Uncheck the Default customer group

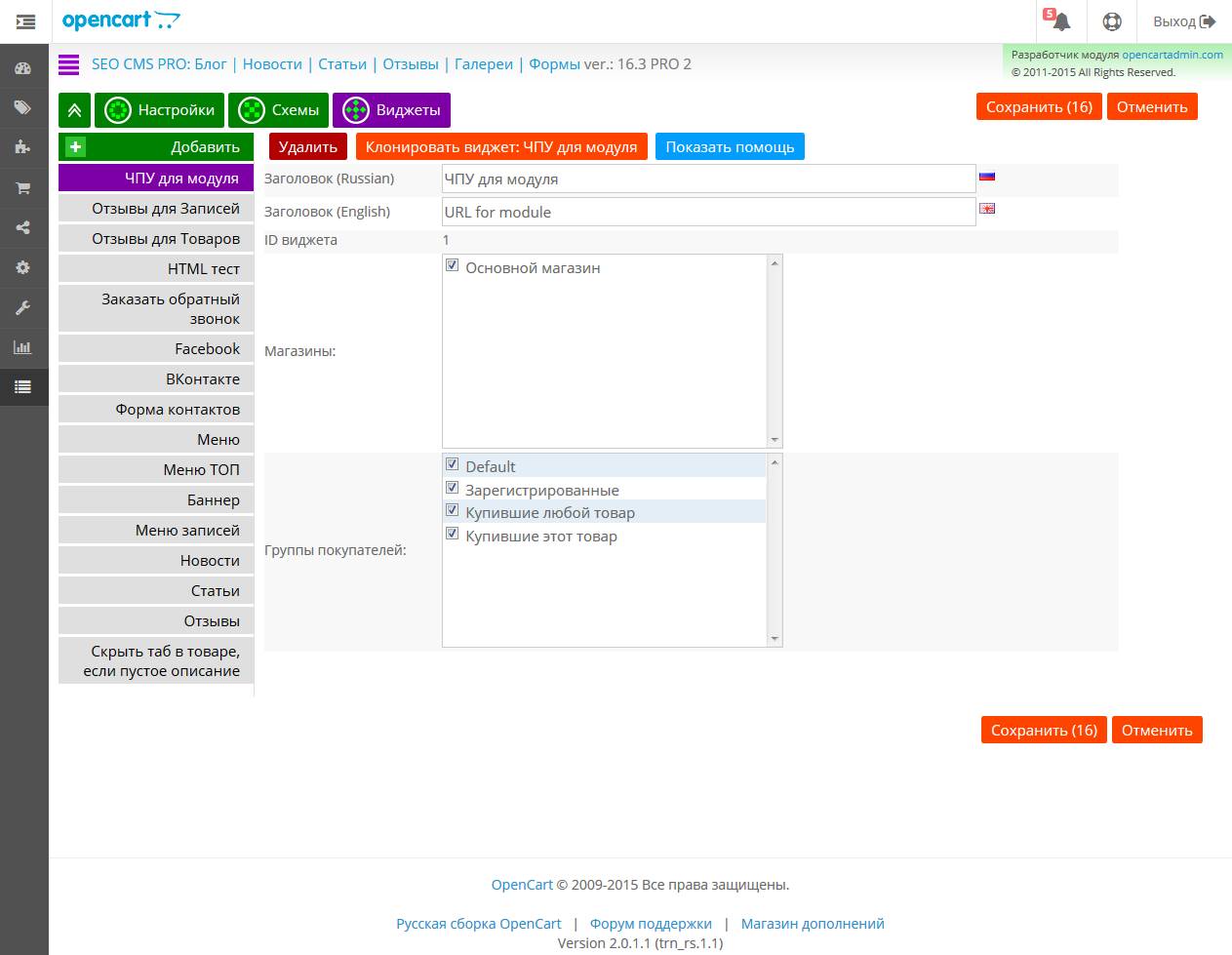point(452,464)
